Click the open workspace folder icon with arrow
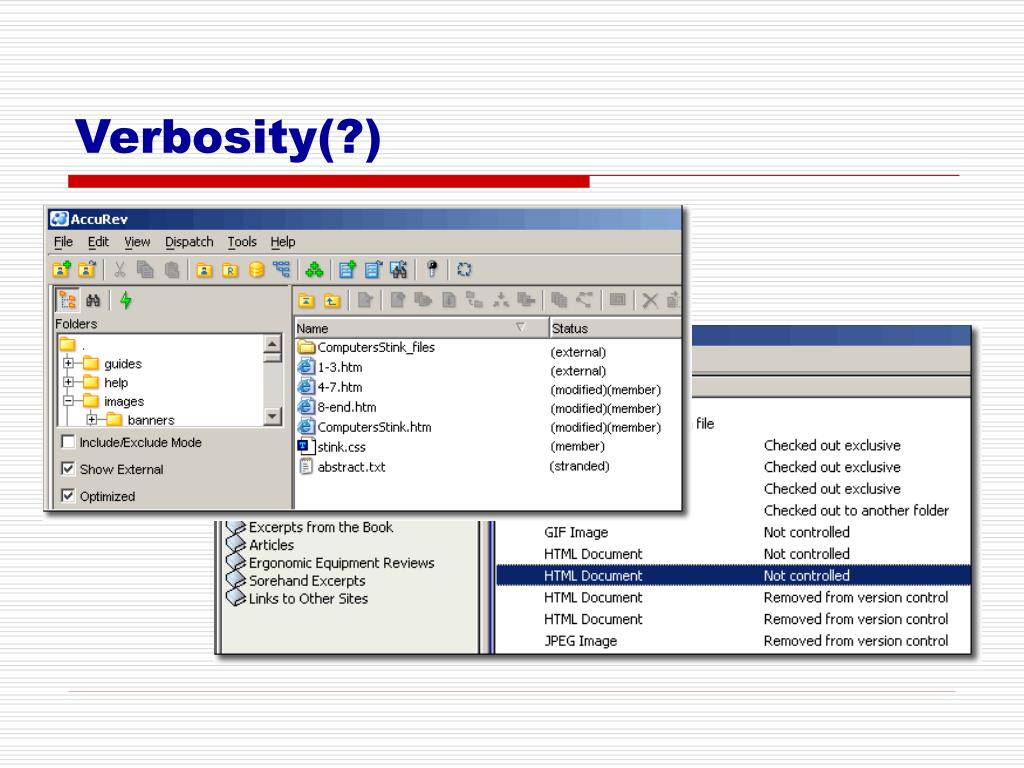 point(87,269)
